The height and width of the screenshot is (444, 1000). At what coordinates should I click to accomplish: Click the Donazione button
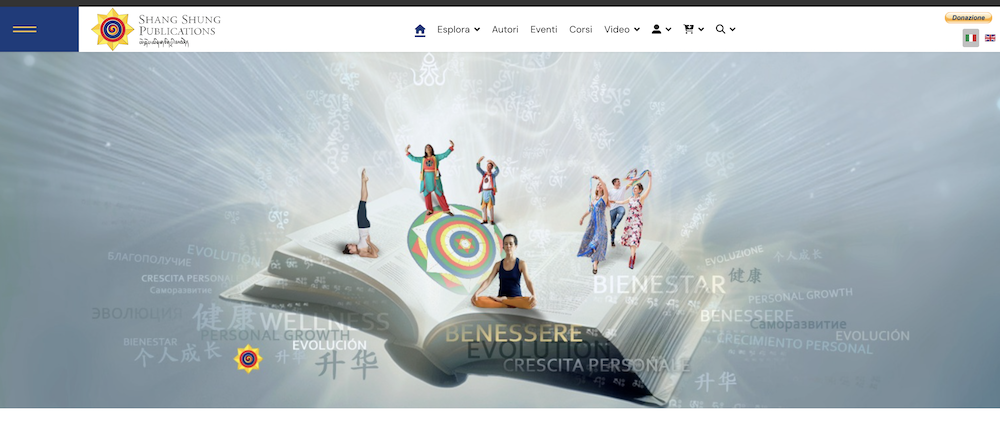click(x=968, y=18)
